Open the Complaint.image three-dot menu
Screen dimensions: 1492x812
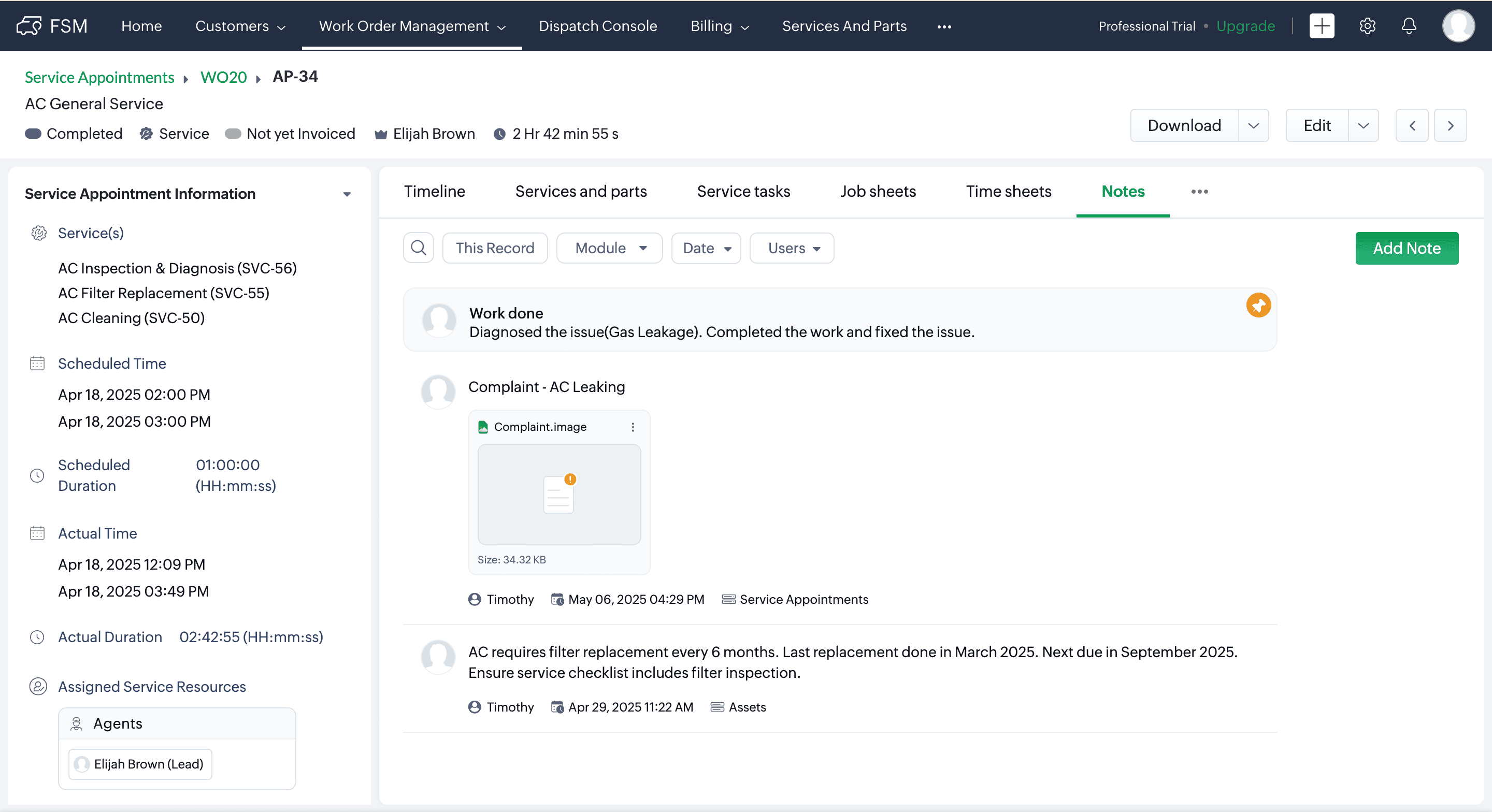(x=633, y=427)
